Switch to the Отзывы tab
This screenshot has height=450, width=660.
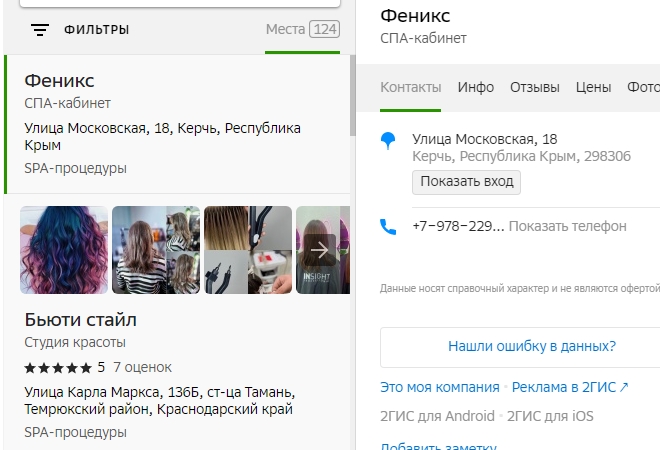tap(534, 87)
